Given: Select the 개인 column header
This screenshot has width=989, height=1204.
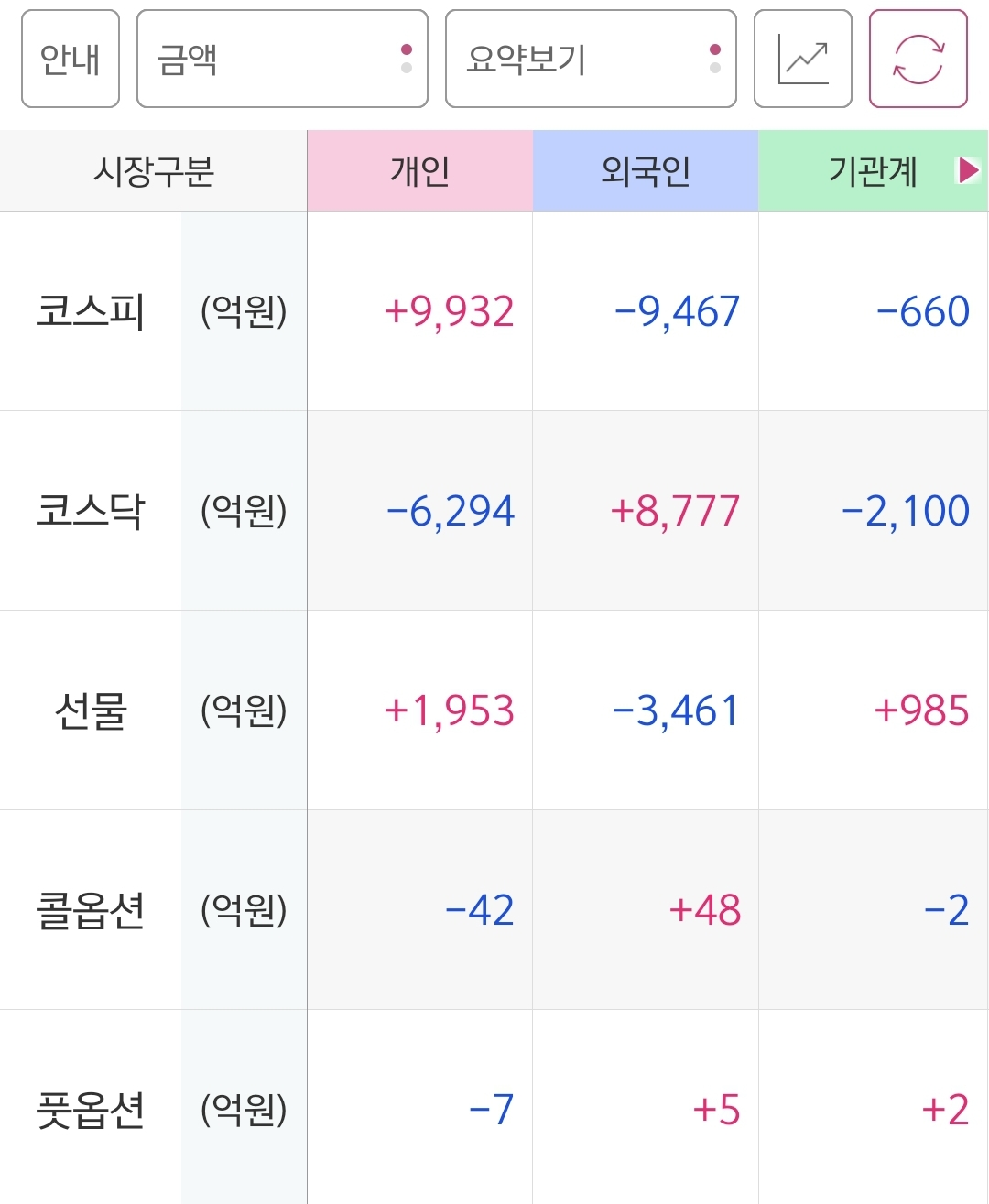Looking at the screenshot, I should (420, 171).
